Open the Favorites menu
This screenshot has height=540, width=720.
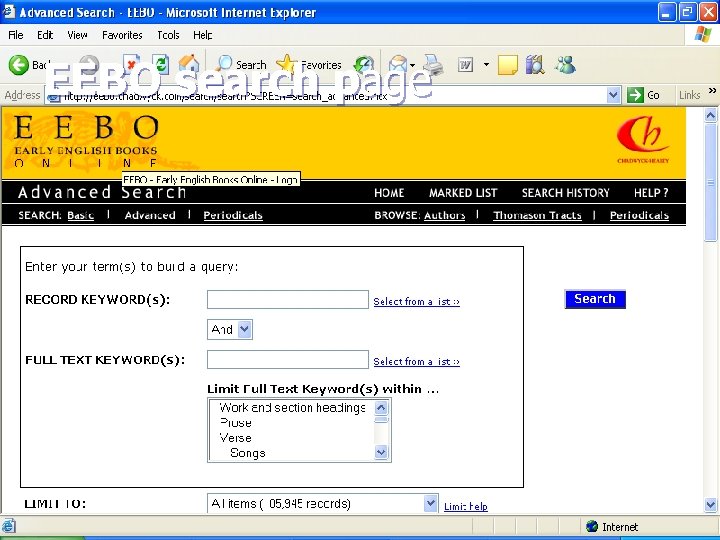pos(122,35)
